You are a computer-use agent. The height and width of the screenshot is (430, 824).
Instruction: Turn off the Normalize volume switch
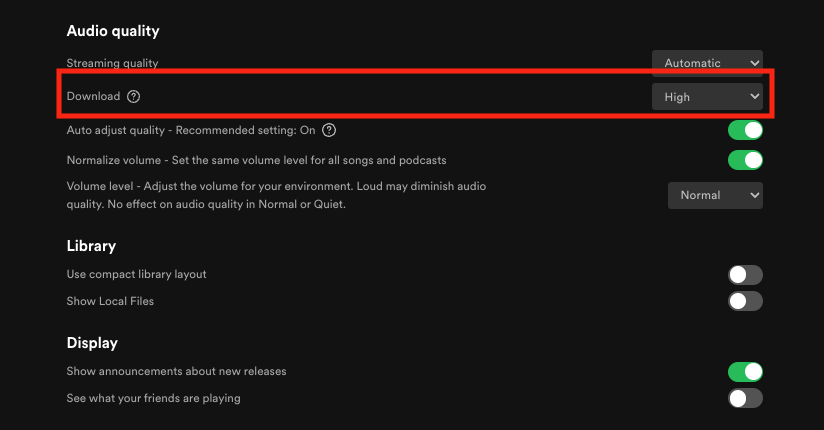pyautogui.click(x=745, y=160)
